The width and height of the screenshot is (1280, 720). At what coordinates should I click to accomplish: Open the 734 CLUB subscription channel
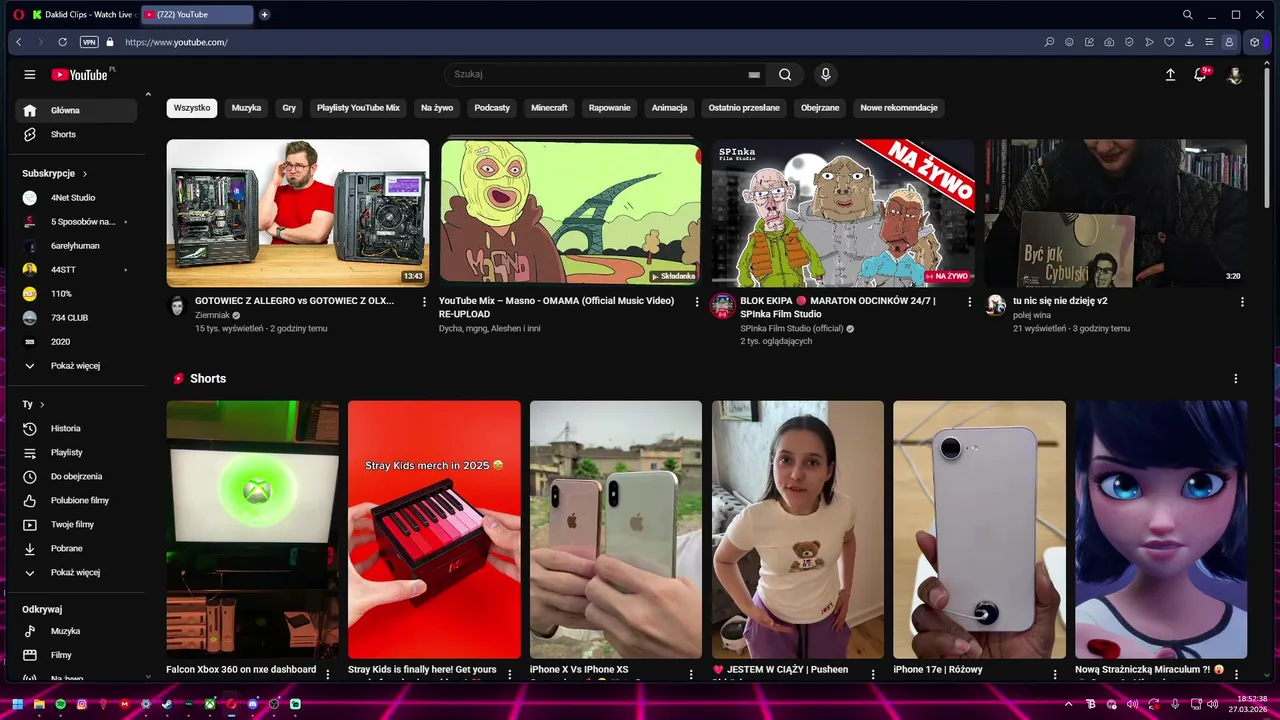pos(76,318)
